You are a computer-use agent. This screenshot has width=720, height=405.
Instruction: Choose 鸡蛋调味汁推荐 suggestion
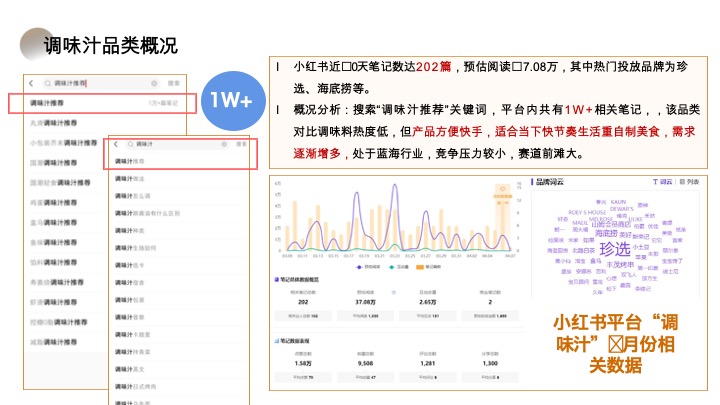tap(53, 202)
